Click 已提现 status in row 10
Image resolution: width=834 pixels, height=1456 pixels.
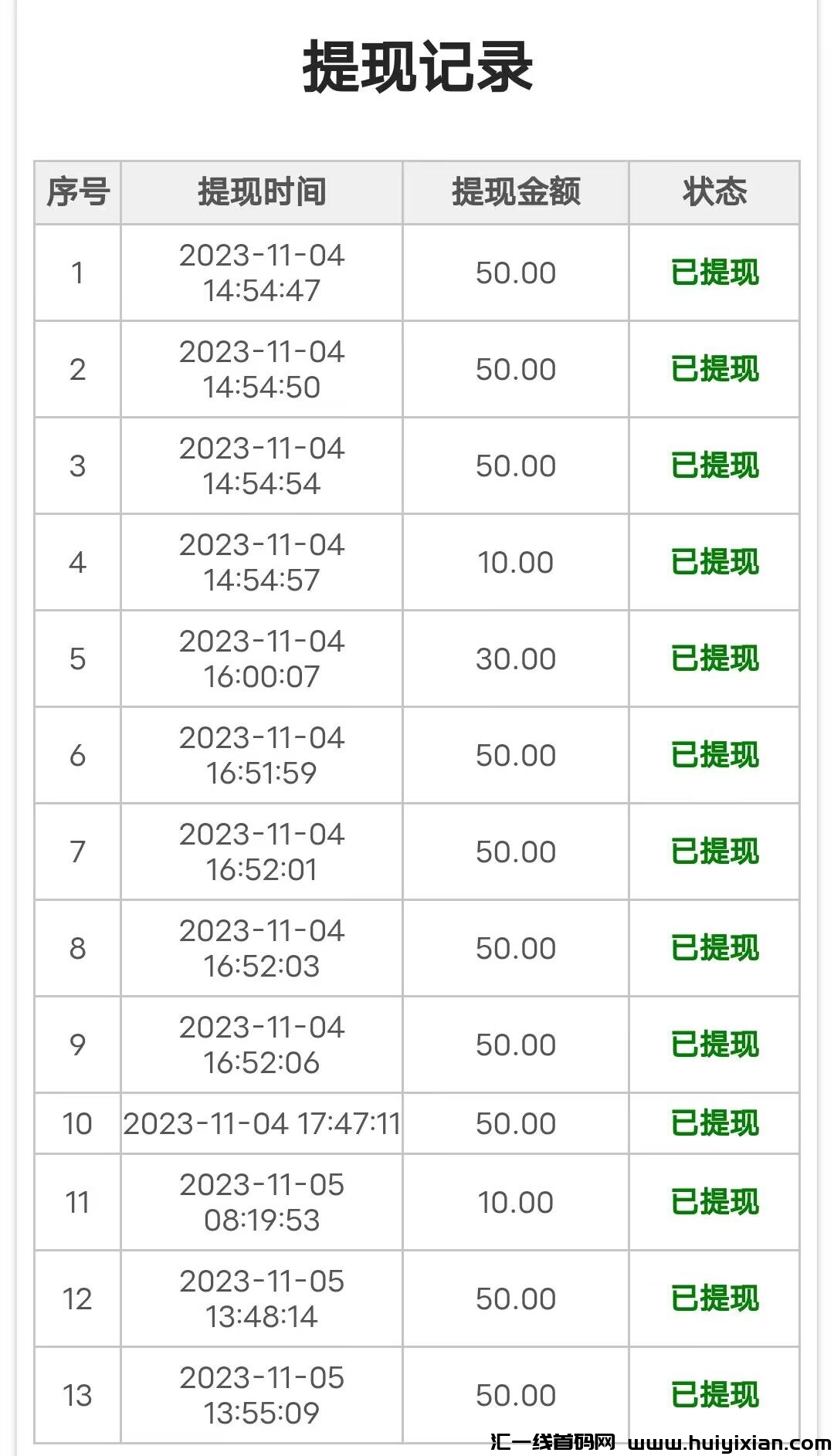[714, 1123]
